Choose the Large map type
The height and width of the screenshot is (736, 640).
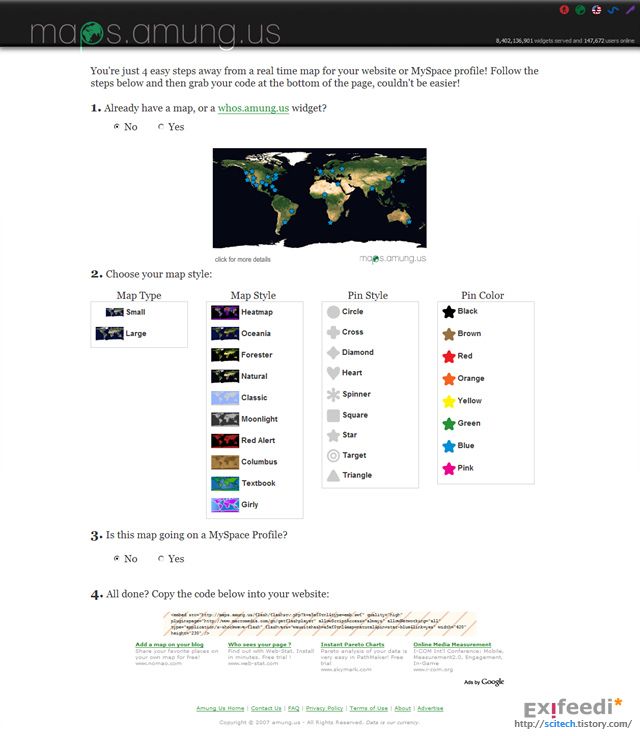coord(121,333)
